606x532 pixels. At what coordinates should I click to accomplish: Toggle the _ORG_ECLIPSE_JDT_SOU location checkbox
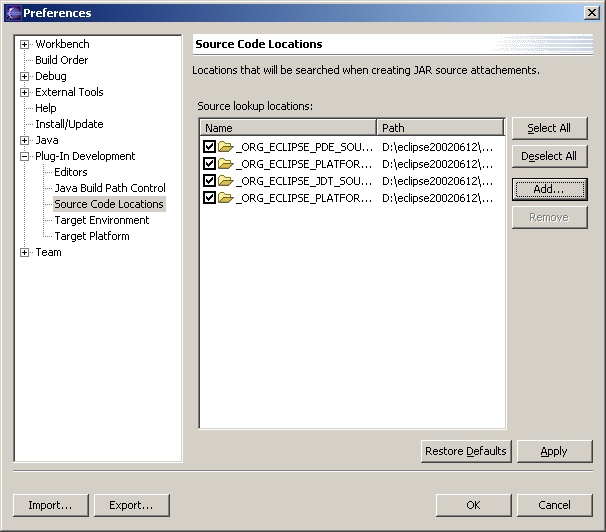(x=209, y=181)
